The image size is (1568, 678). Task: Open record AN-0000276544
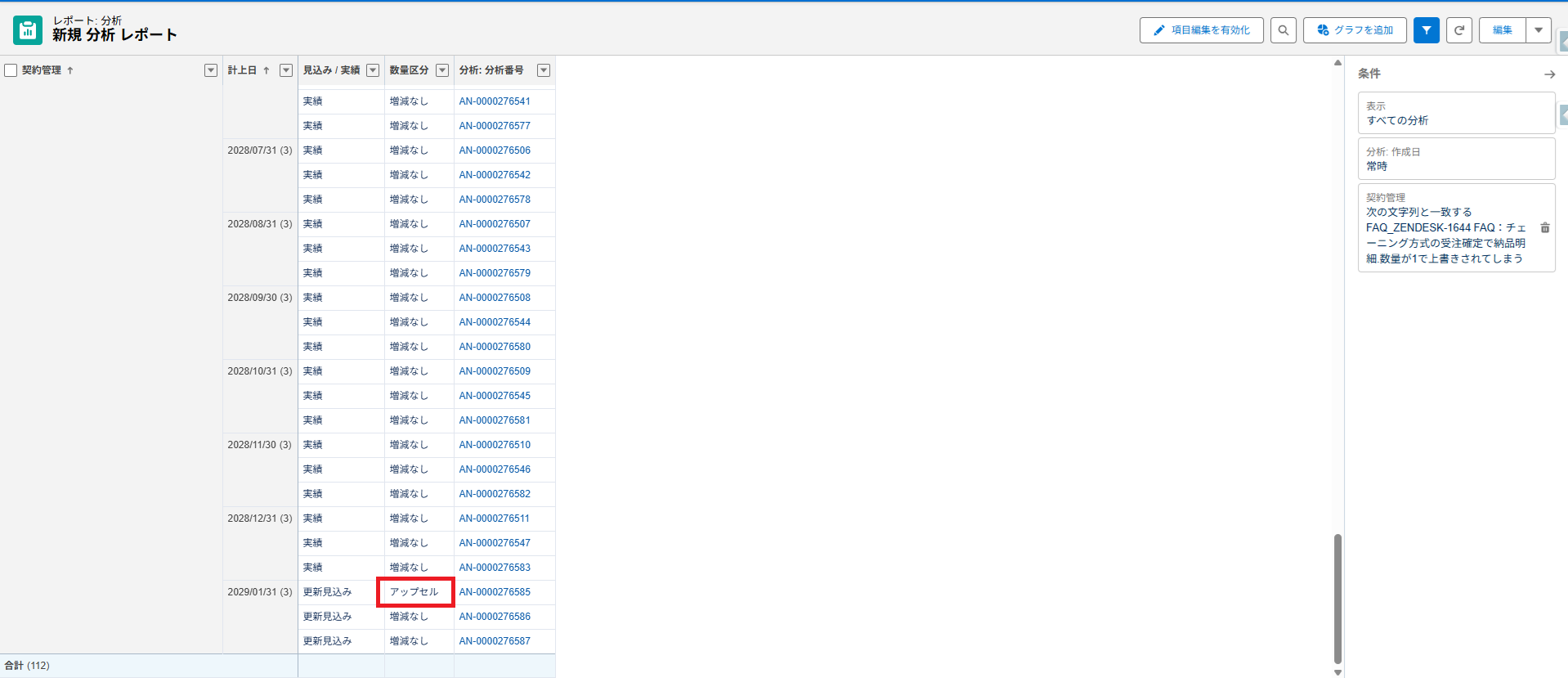[495, 322]
